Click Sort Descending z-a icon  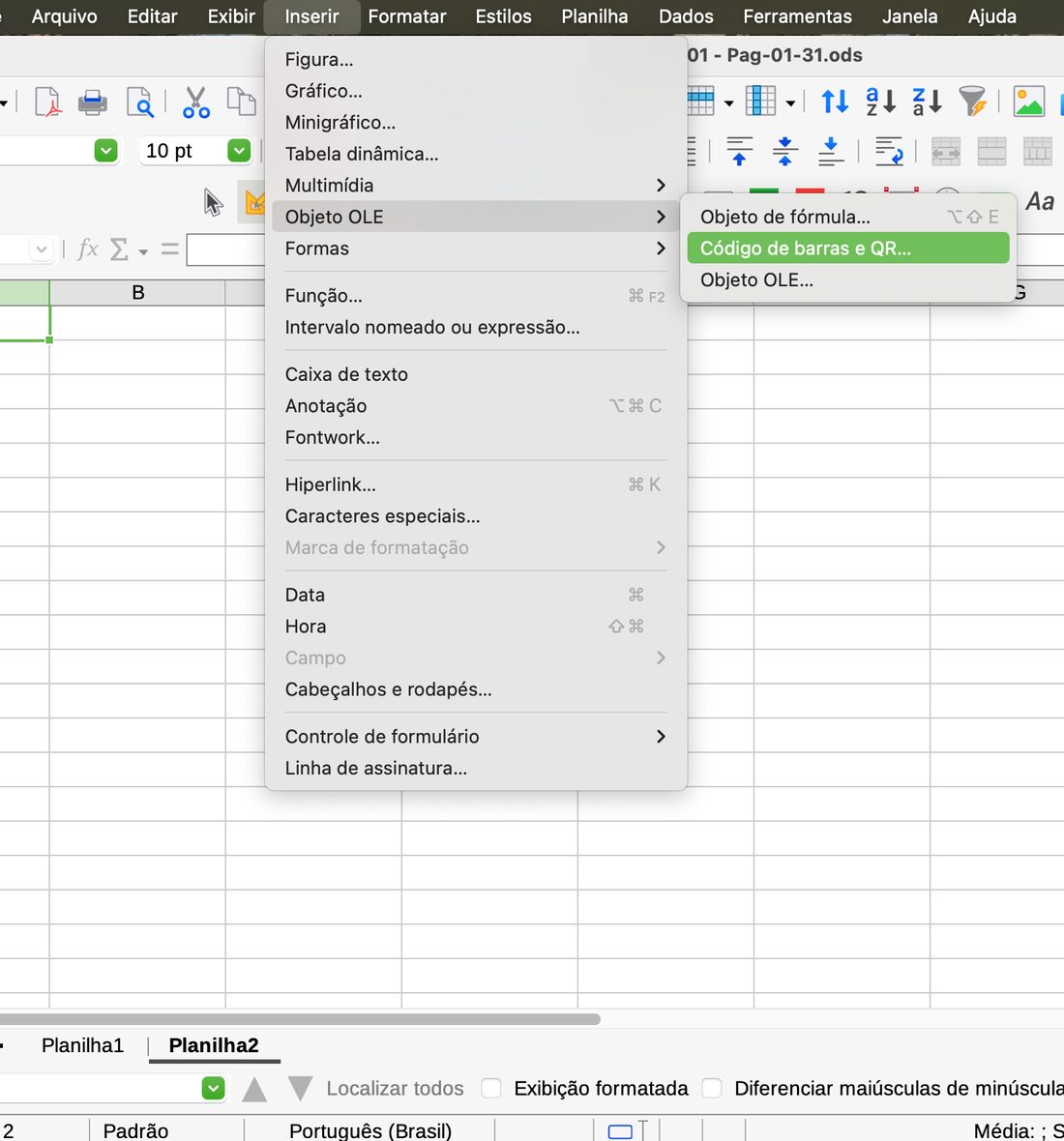click(x=928, y=102)
